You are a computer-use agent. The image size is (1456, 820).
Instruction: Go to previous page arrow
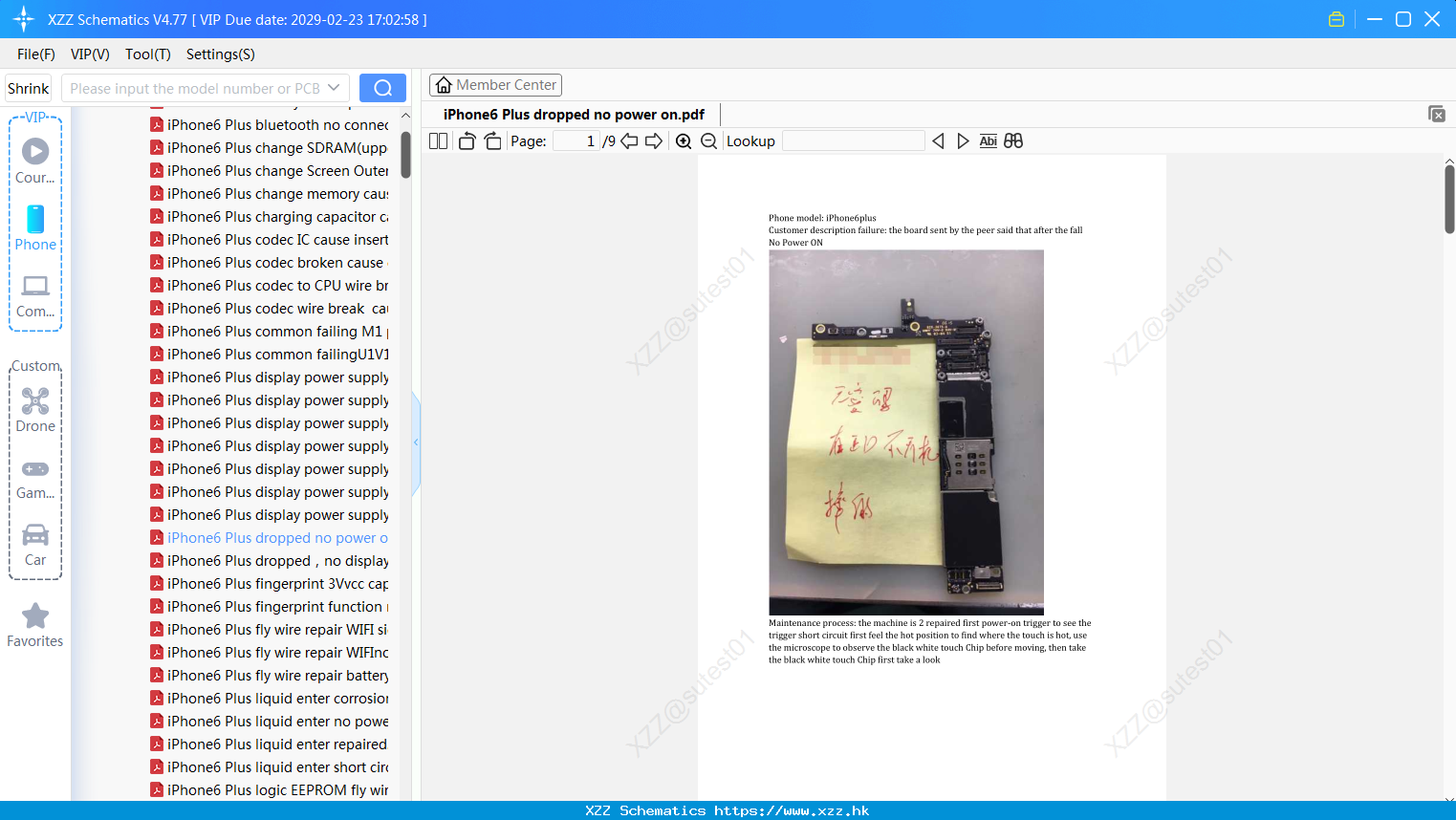[629, 141]
